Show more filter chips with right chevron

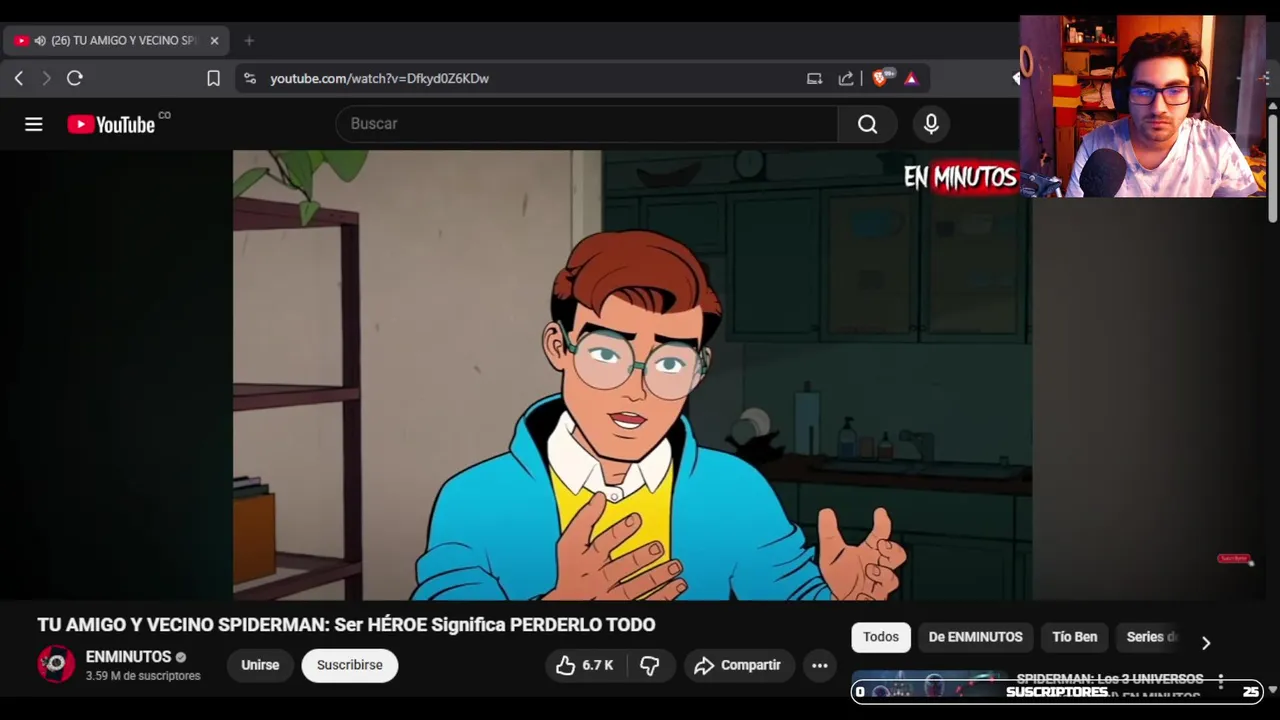(x=1206, y=643)
